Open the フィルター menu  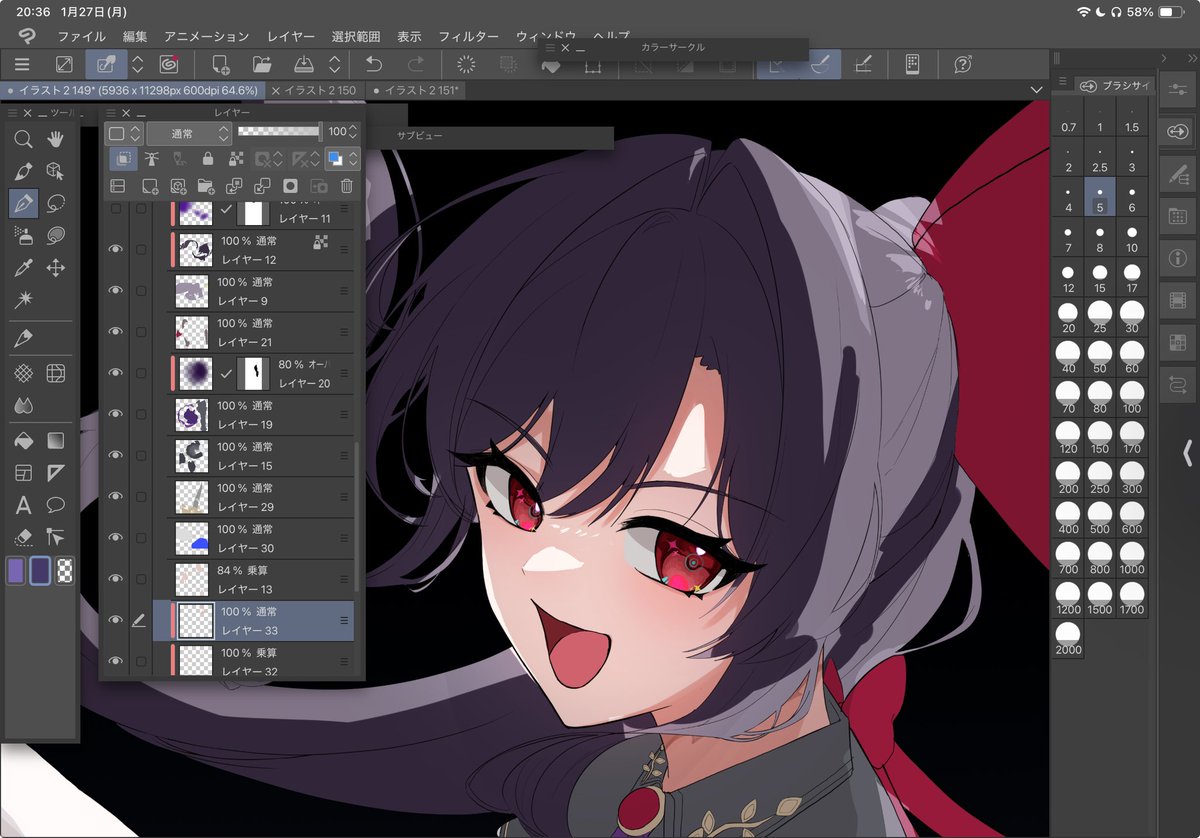click(469, 36)
